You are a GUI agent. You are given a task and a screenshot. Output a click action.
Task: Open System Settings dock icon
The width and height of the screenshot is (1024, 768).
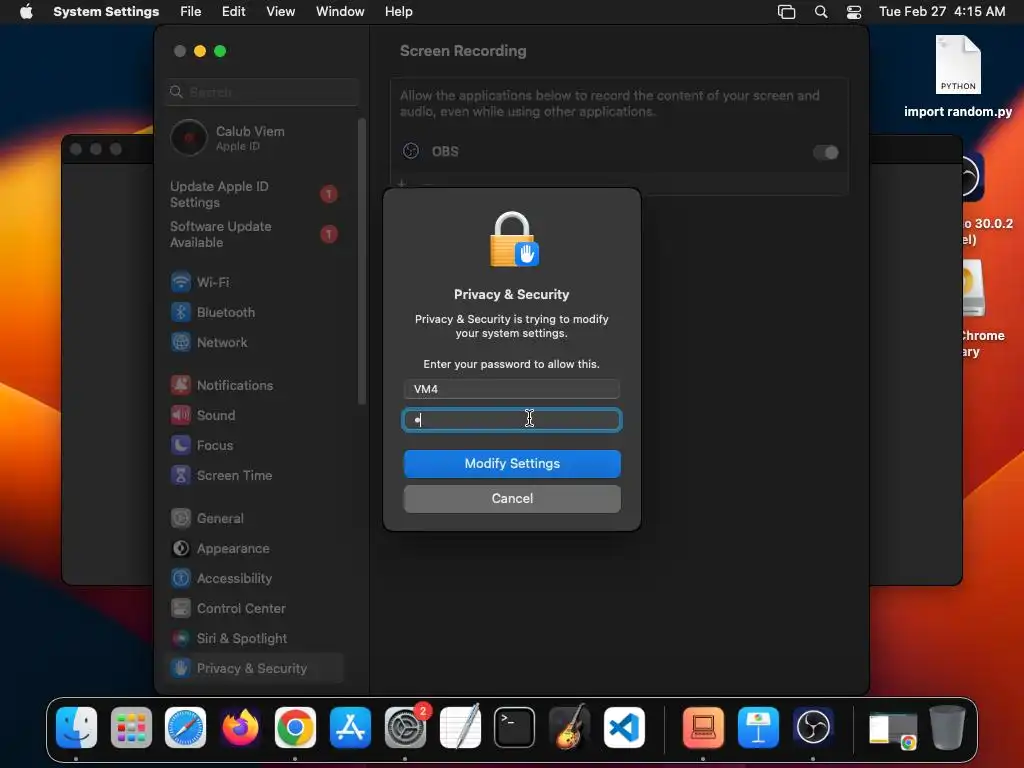pos(405,728)
